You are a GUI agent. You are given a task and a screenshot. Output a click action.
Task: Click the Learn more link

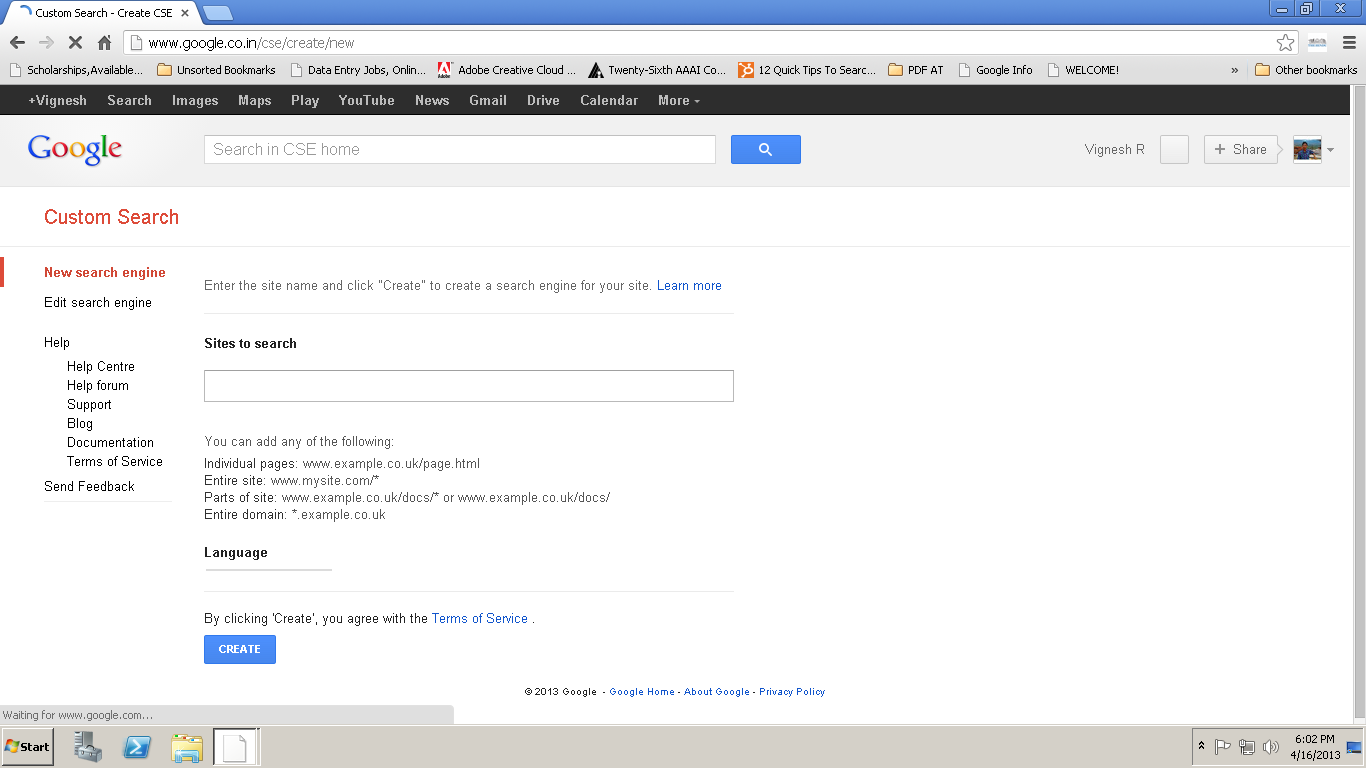pyautogui.click(x=689, y=285)
